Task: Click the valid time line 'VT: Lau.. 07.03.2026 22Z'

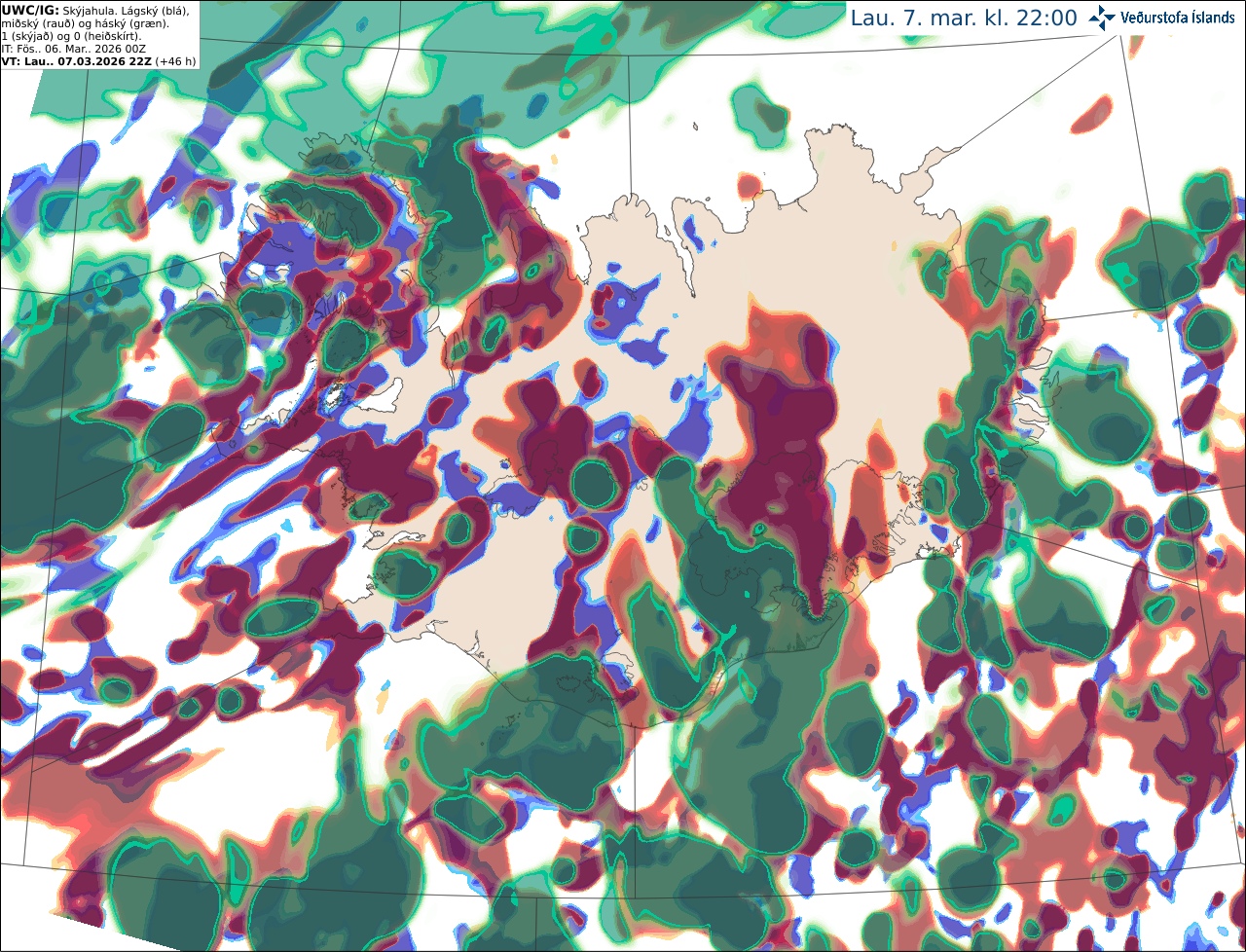Action: [x=76, y=60]
